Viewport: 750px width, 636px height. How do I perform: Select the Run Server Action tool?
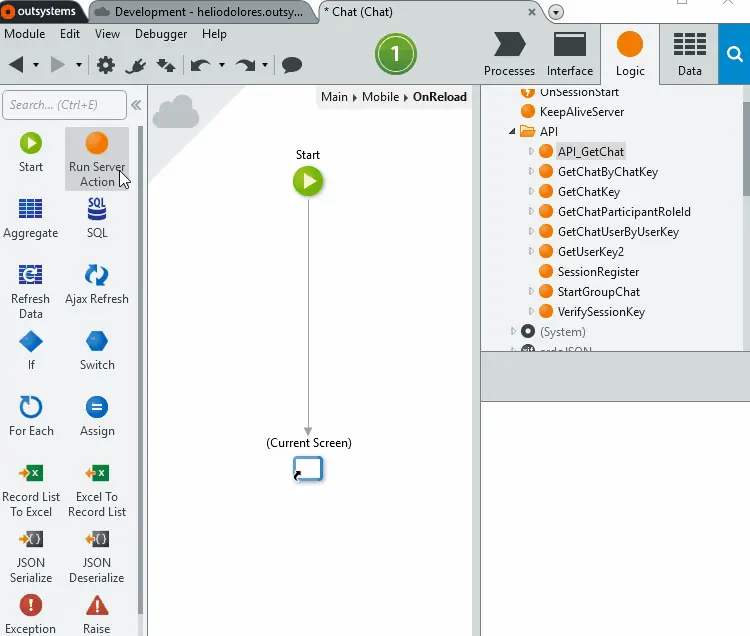[x=97, y=159]
